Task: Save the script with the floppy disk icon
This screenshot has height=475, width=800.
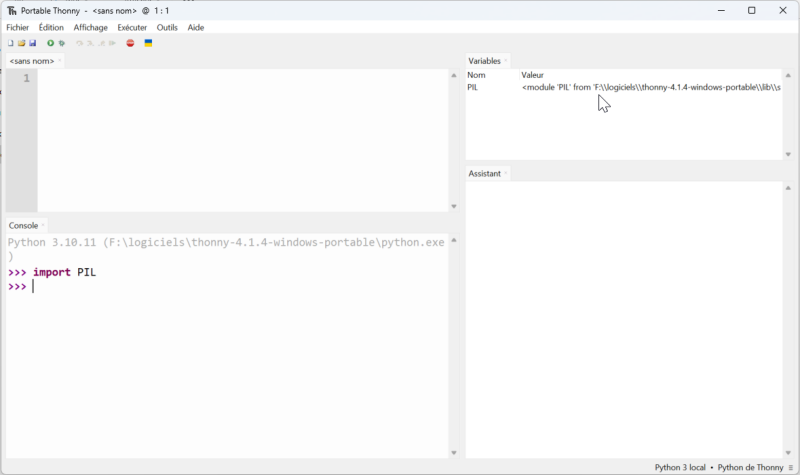Action: coord(33,43)
